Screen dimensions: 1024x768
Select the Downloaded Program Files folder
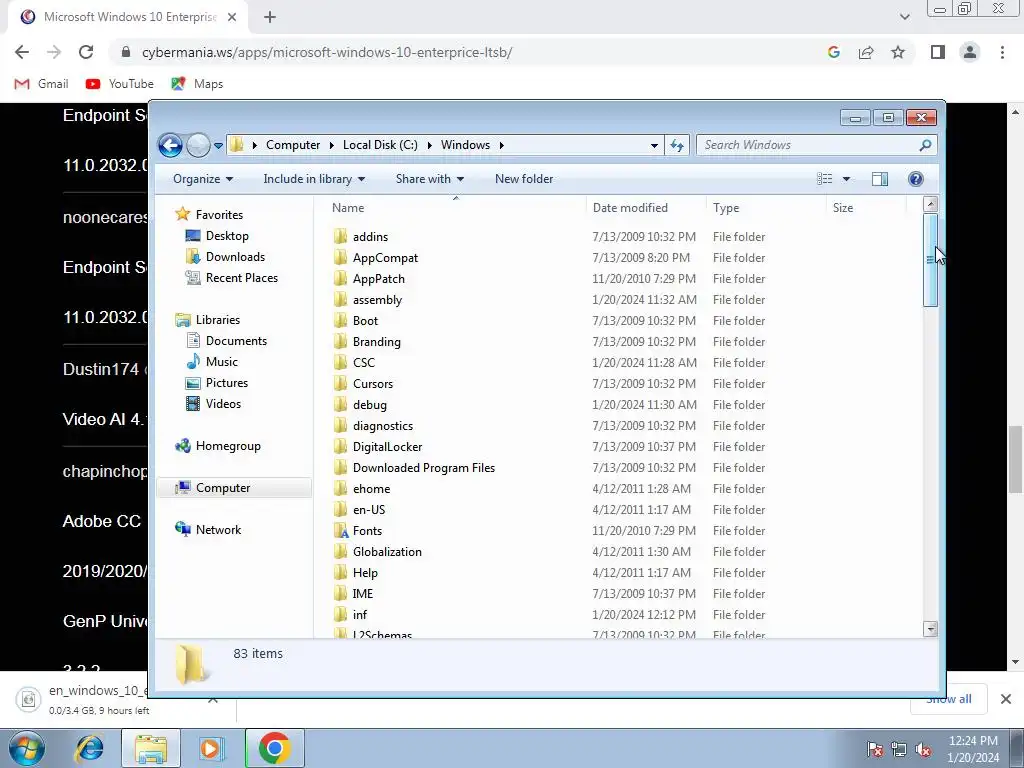(x=424, y=468)
